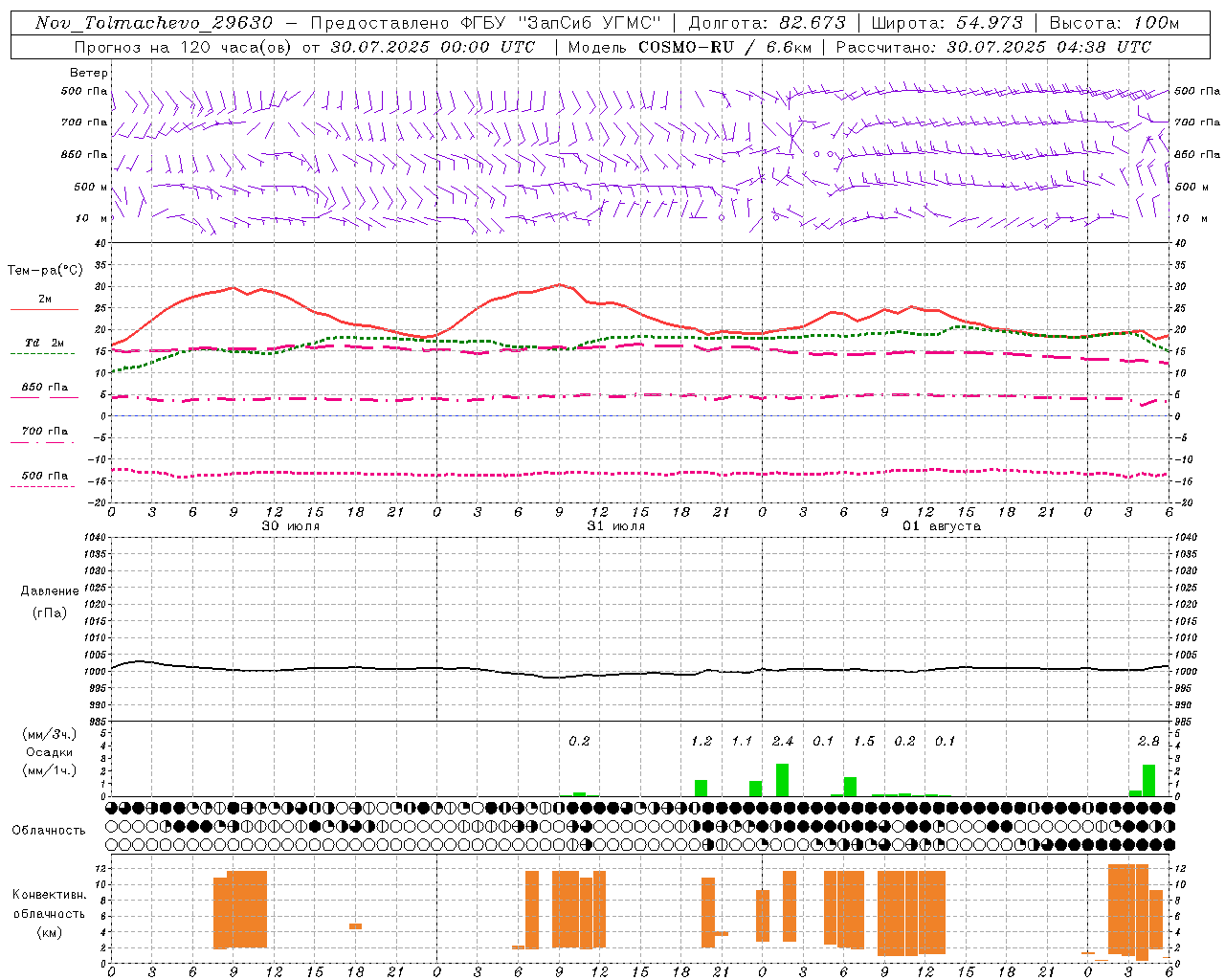This screenshot has height=980, width=1225.
Task: Click the Рассчитано: 30.07.2025 04:38 UTC timestamp
Action: [993, 47]
